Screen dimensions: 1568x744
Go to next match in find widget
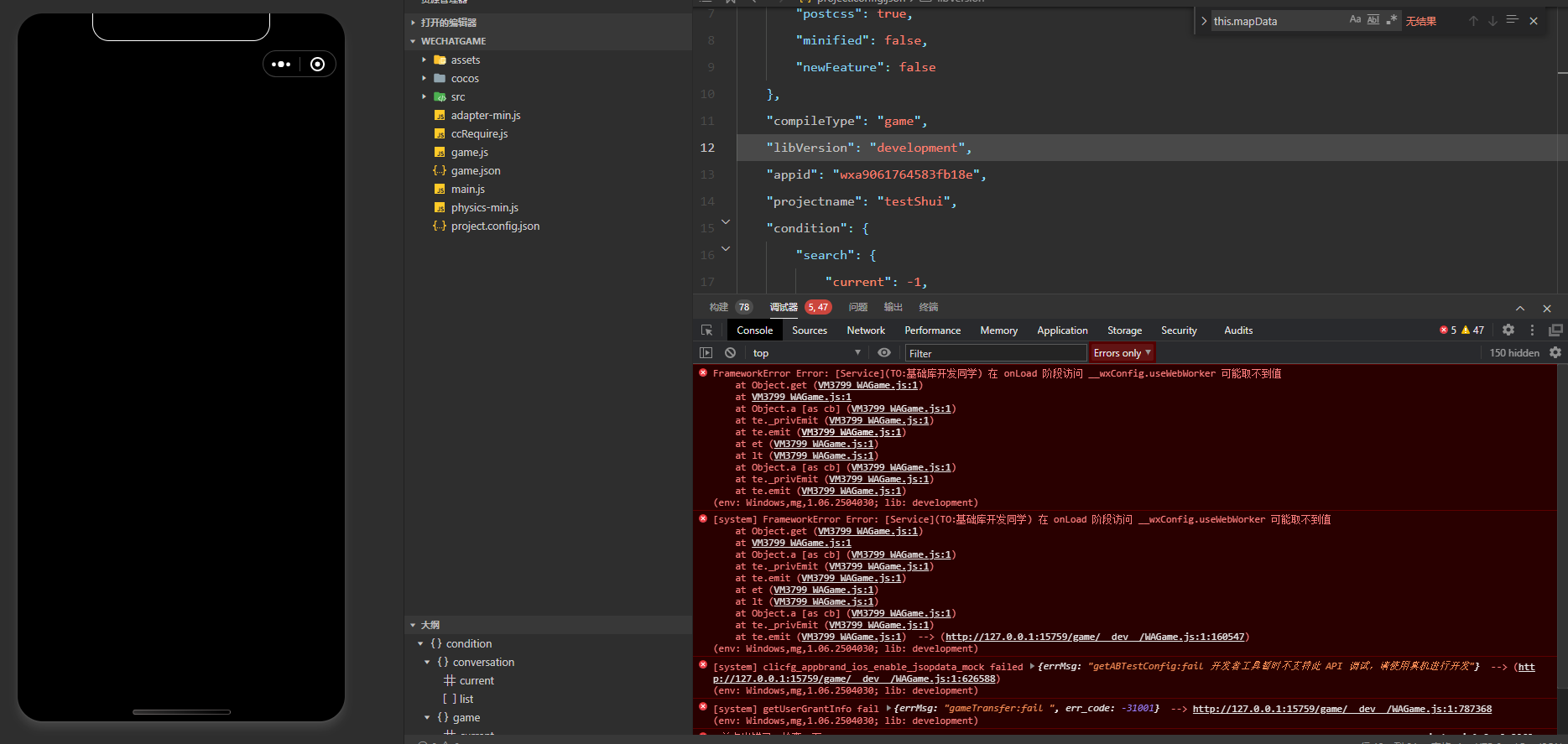coord(1492,21)
